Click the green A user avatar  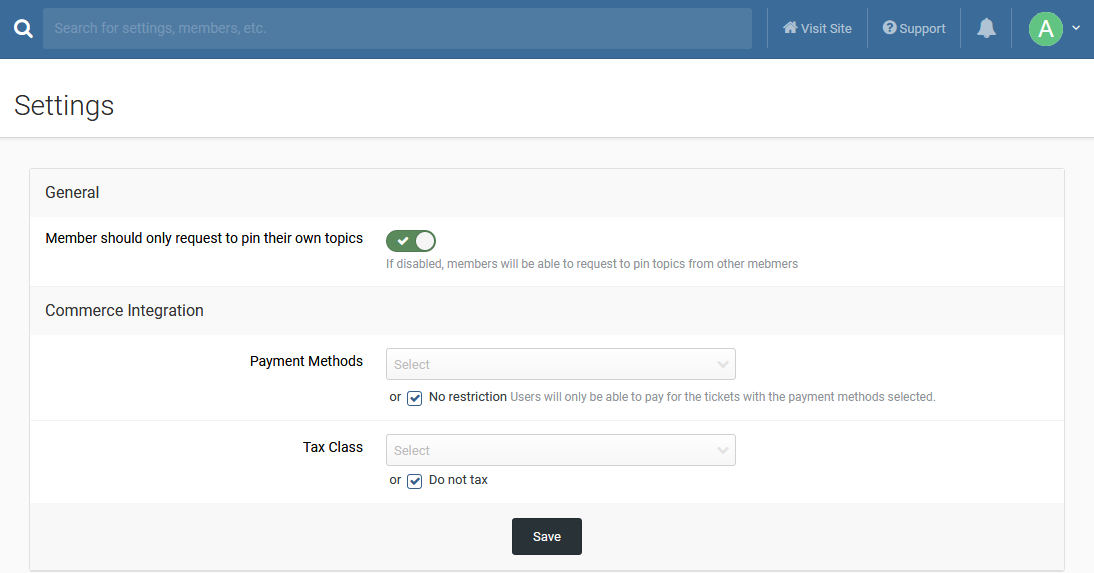(1045, 29)
